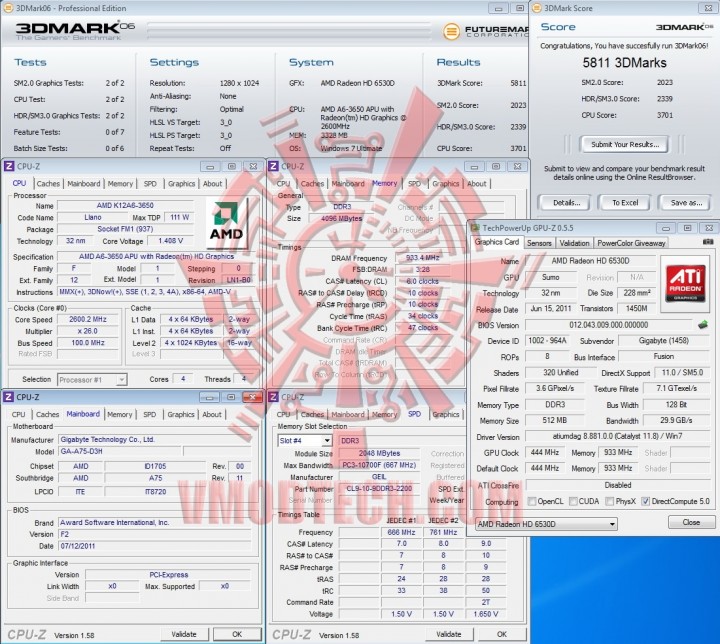Click the BIOS Date 07/12/2011 field
The width and height of the screenshot is (720, 644).
click(x=155, y=546)
